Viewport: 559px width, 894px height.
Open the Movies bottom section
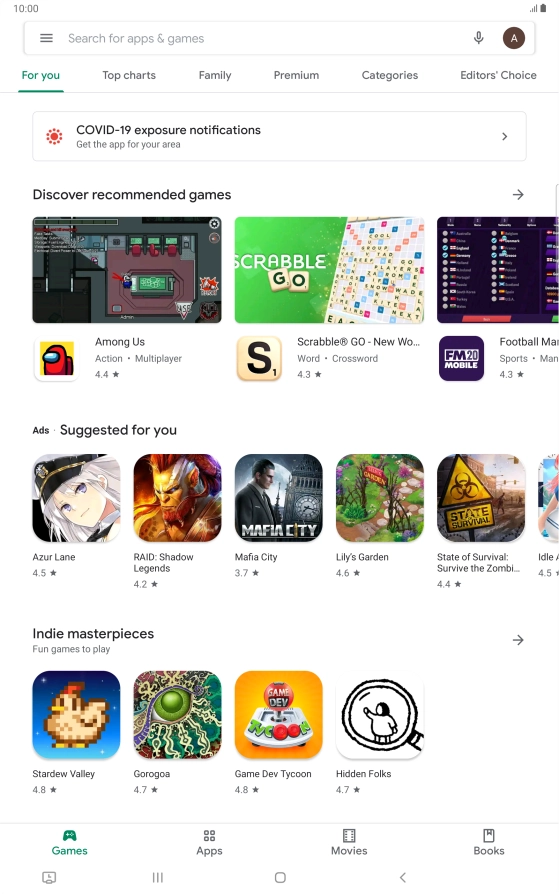tap(349, 843)
